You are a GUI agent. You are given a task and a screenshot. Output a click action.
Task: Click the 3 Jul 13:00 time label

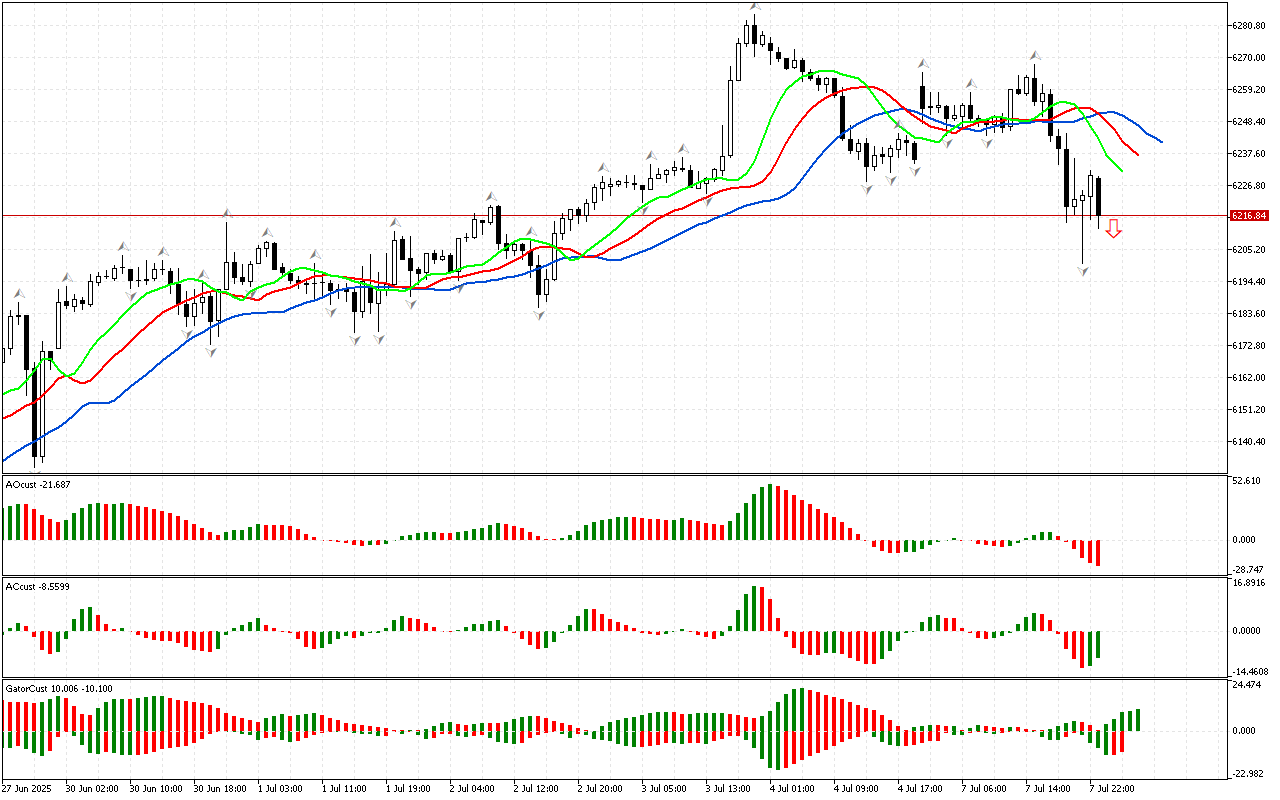[728, 789]
